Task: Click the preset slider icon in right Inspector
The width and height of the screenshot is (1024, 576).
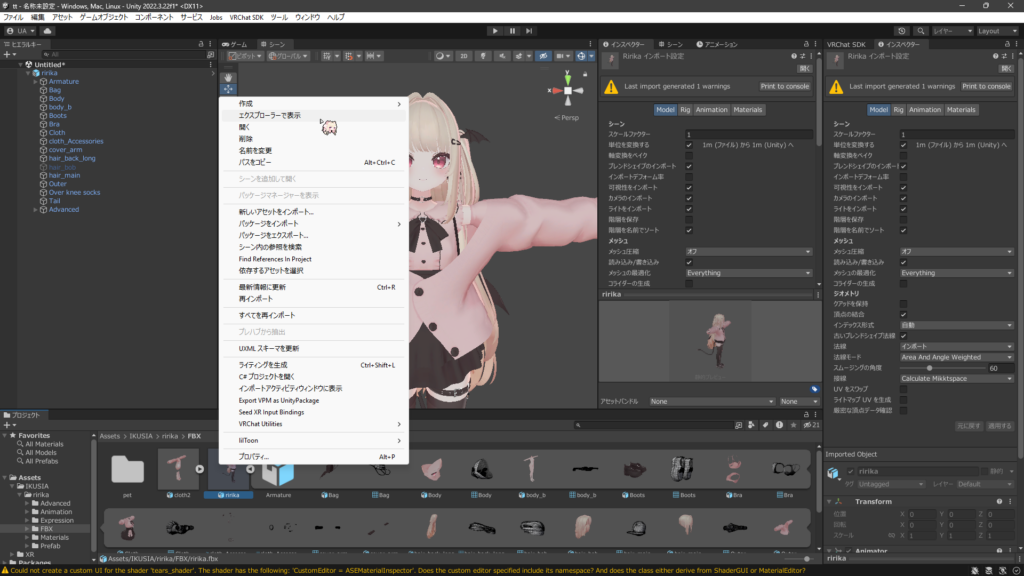Action: click(x=1004, y=56)
